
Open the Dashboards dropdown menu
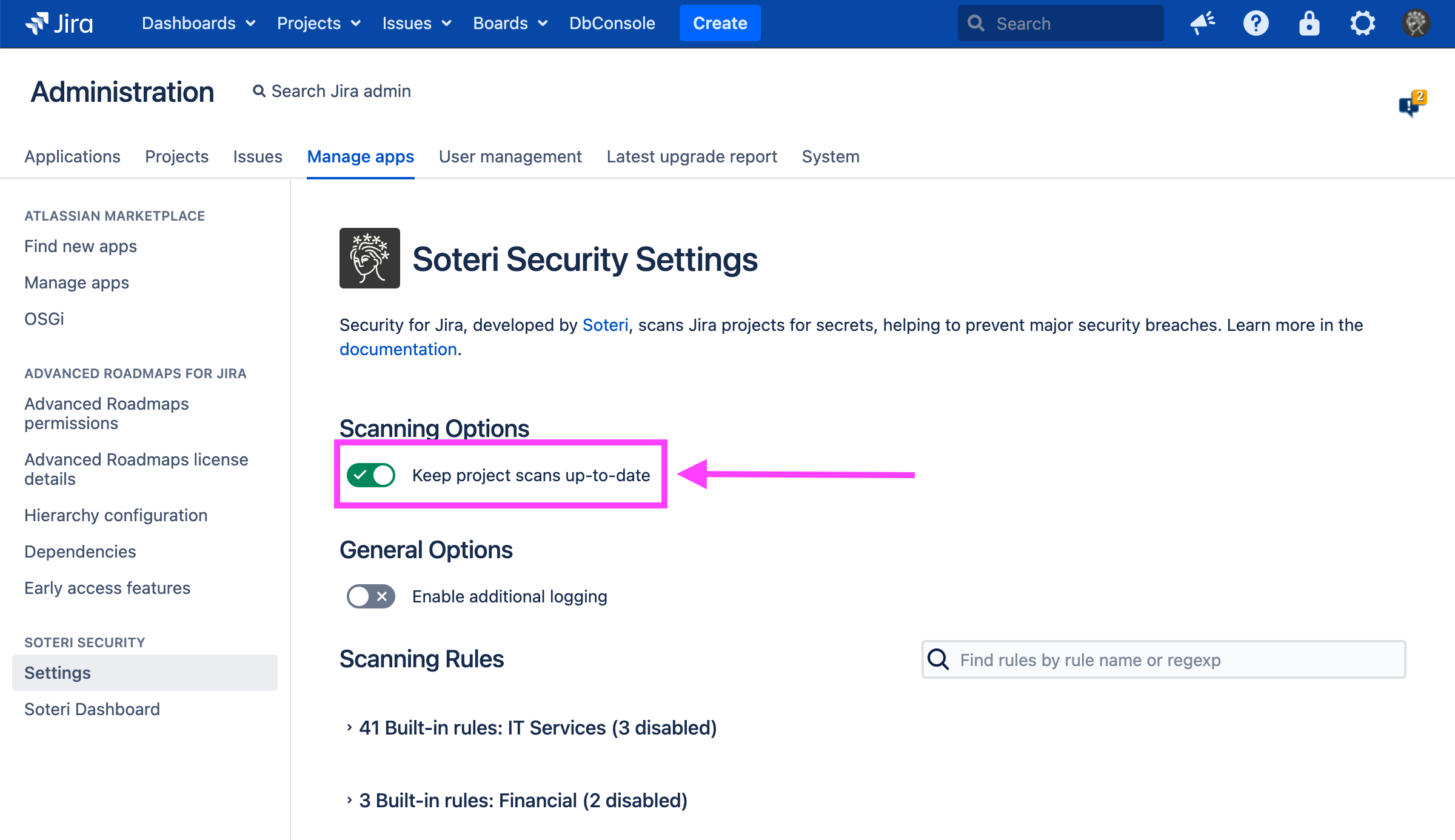tap(198, 23)
